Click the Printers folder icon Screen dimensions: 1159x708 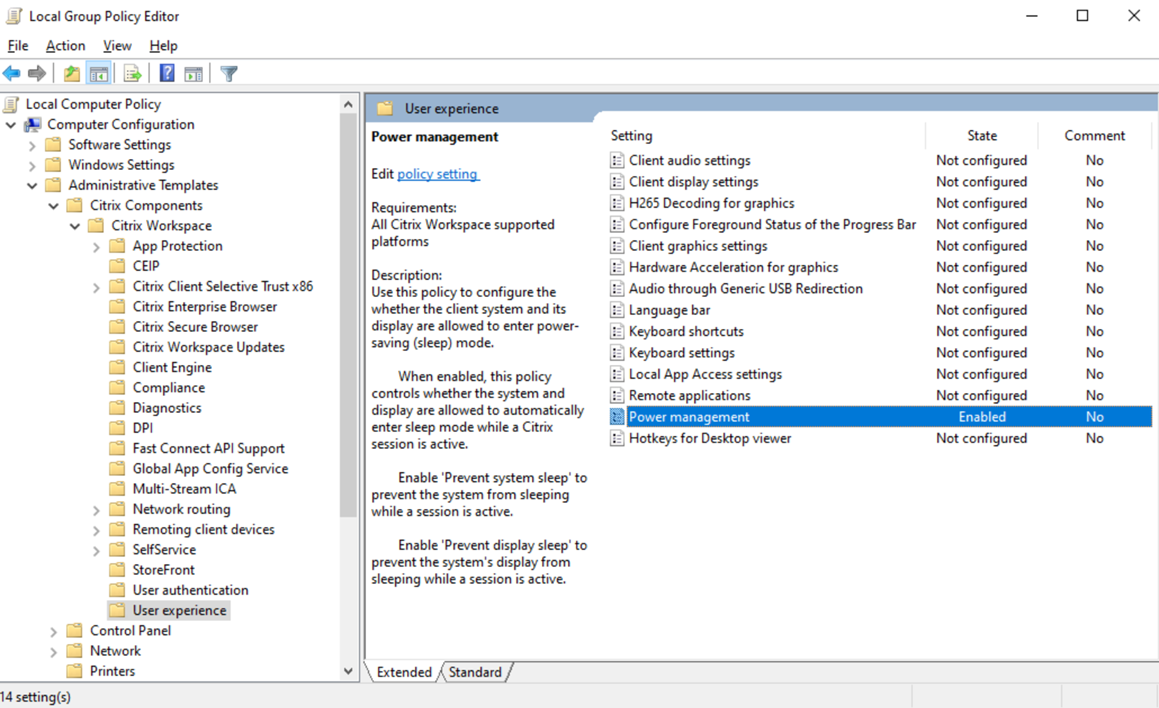click(x=74, y=671)
